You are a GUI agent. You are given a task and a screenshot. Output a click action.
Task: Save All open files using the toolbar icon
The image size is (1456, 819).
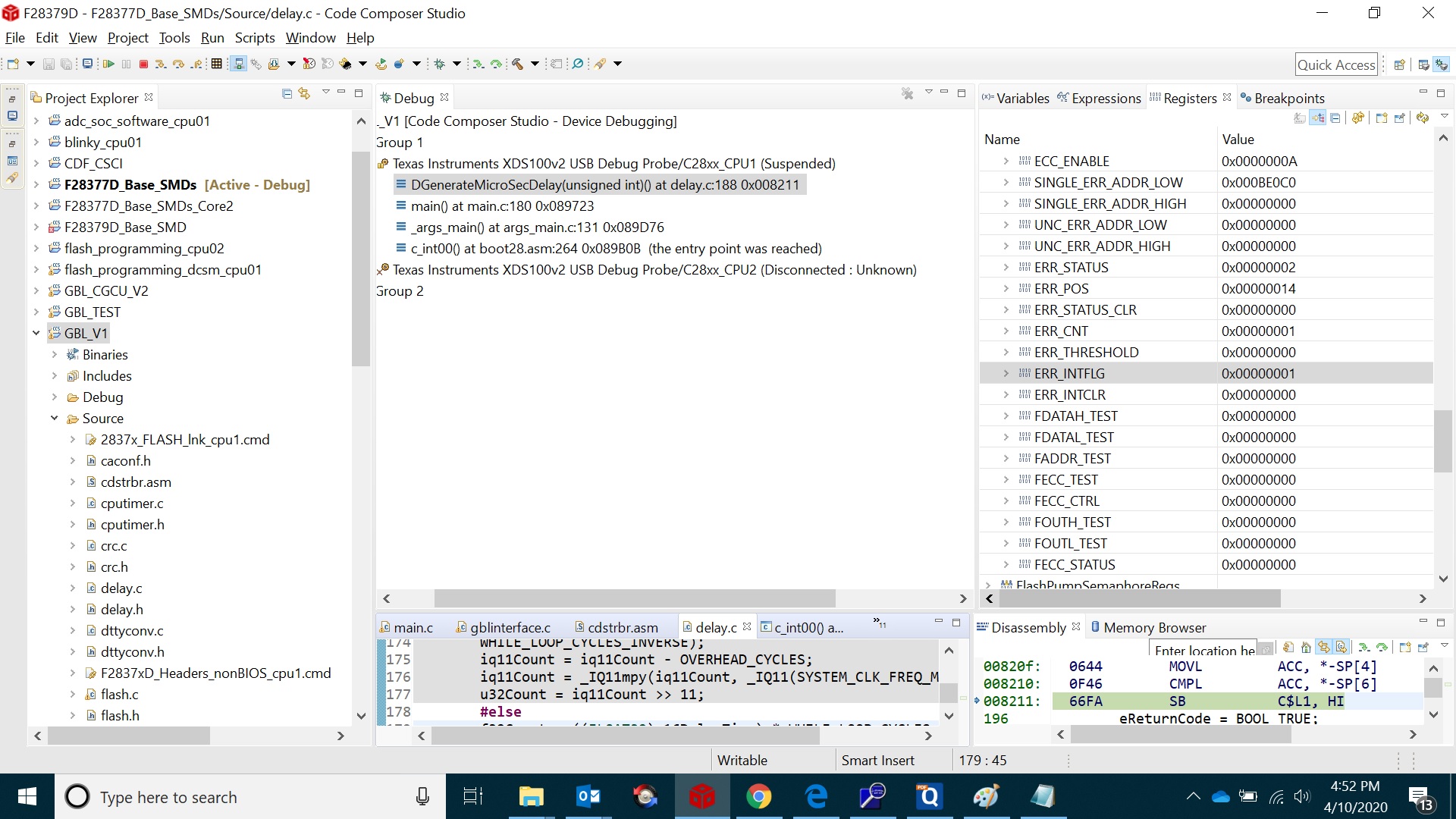pos(67,64)
